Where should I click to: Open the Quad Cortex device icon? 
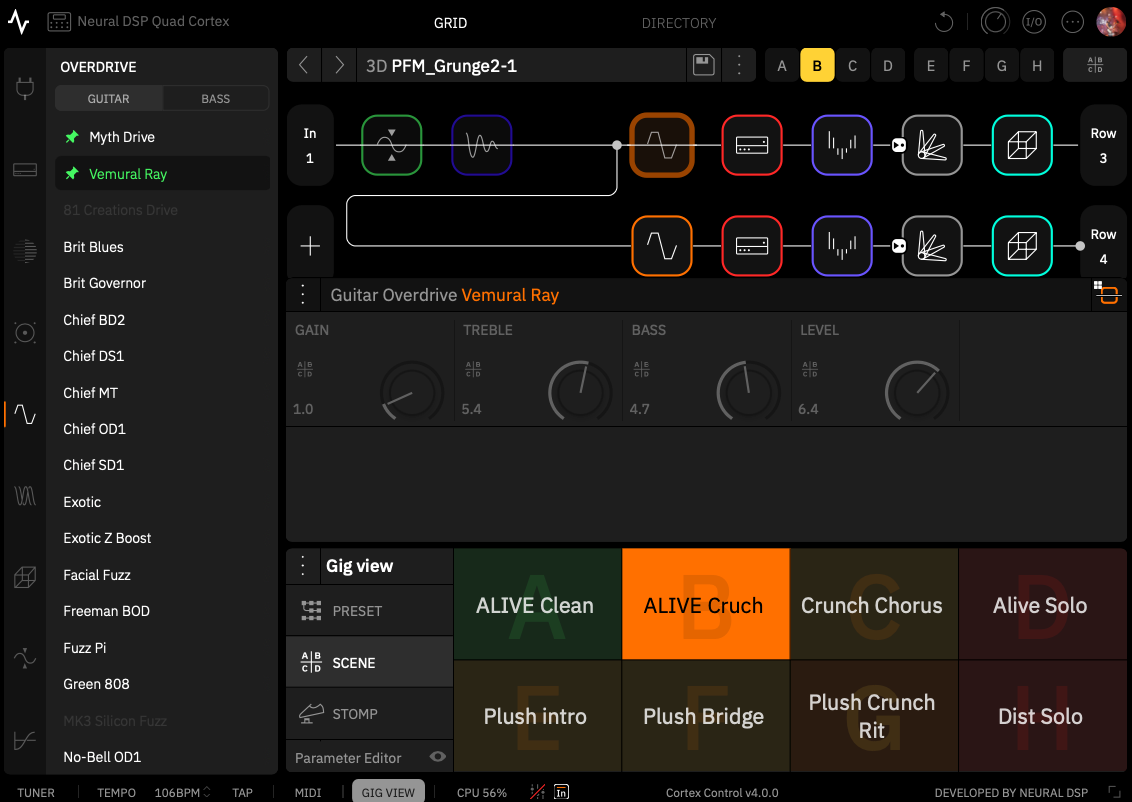(58, 22)
